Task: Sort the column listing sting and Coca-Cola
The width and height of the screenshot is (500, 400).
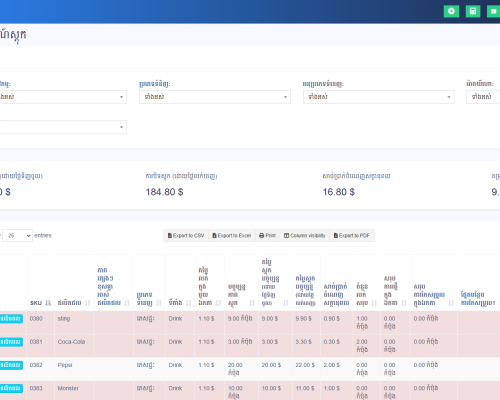Action: pos(88,303)
